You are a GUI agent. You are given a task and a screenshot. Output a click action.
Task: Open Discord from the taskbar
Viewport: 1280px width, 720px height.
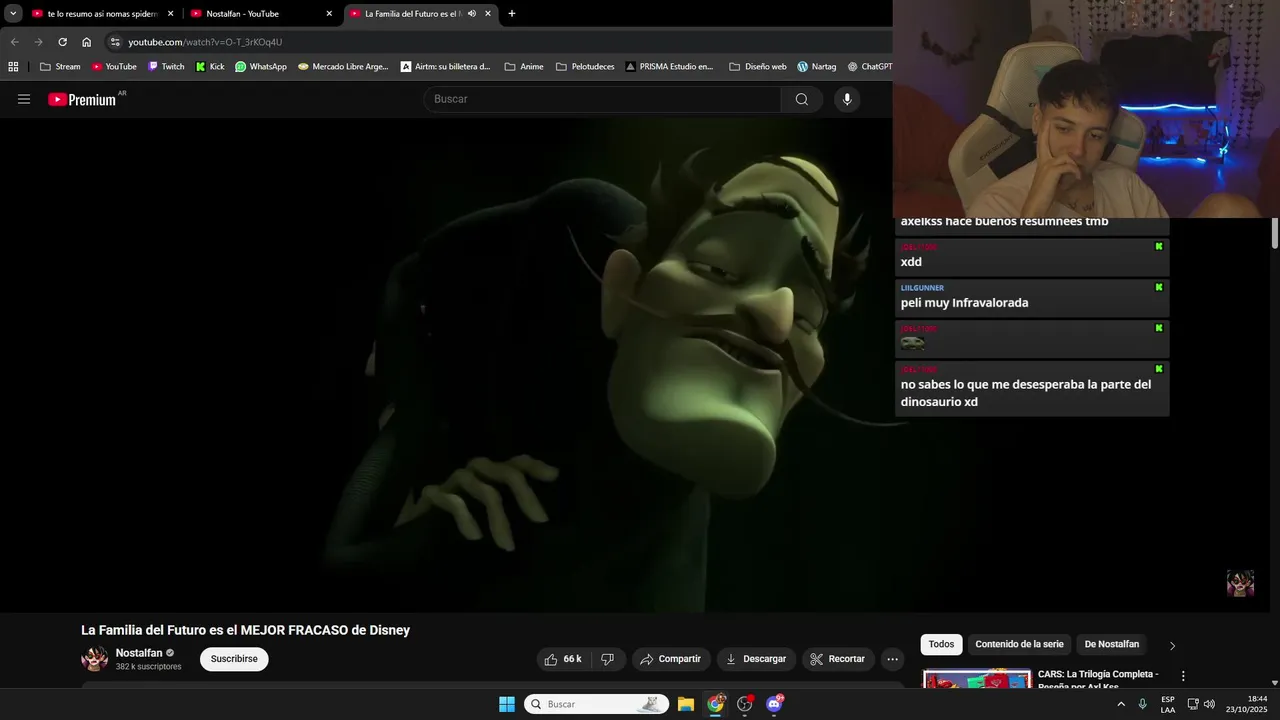[774, 704]
